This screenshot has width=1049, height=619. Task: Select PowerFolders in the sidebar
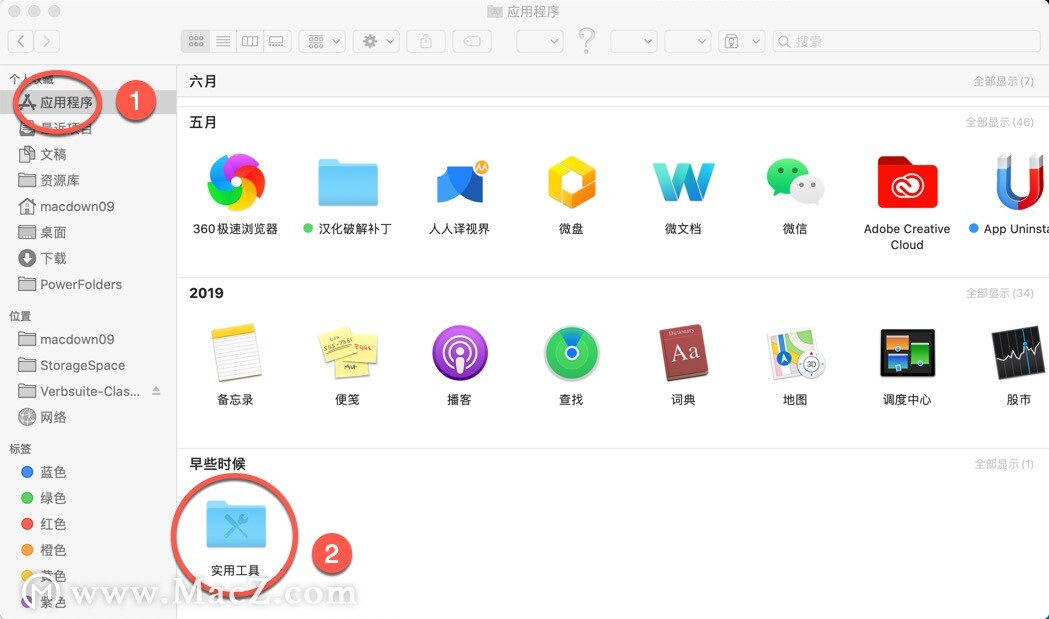coord(88,284)
